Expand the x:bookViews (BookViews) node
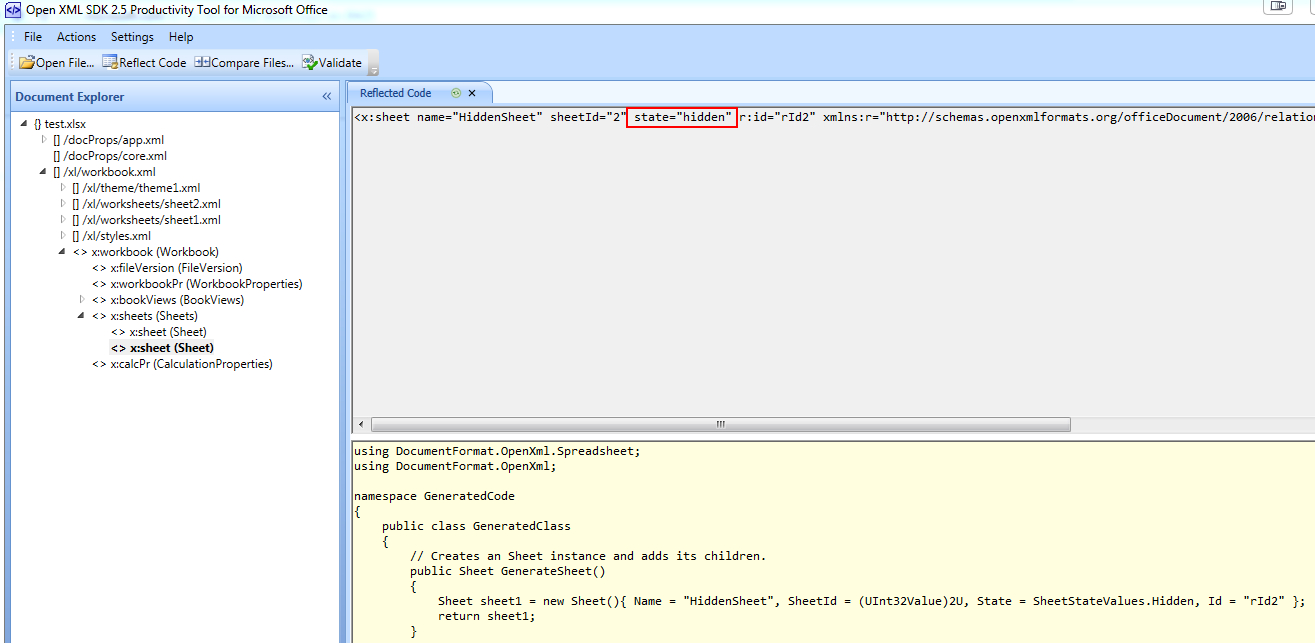The width and height of the screenshot is (1315, 643). [81, 299]
